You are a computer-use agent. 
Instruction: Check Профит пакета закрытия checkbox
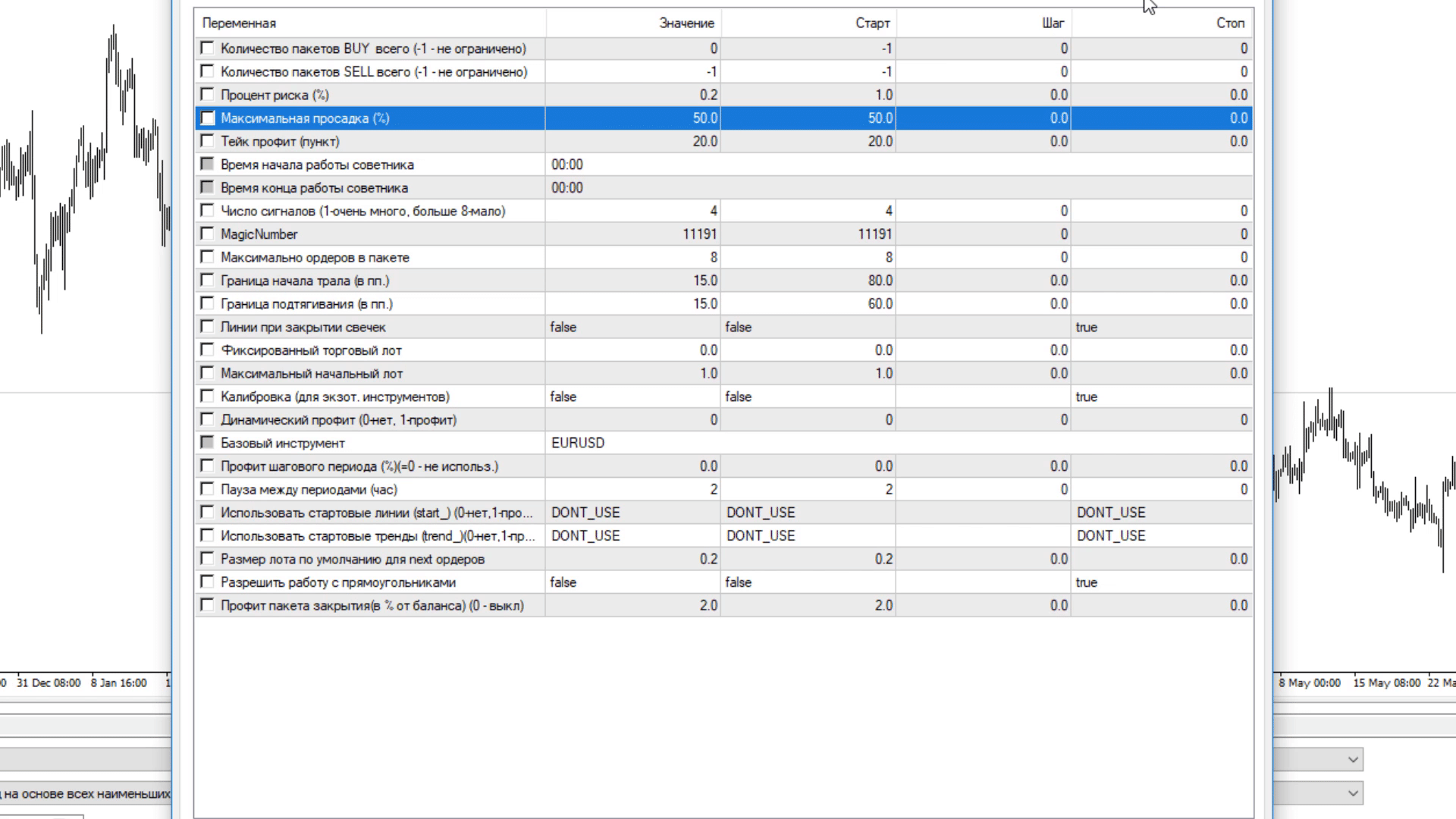point(207,605)
